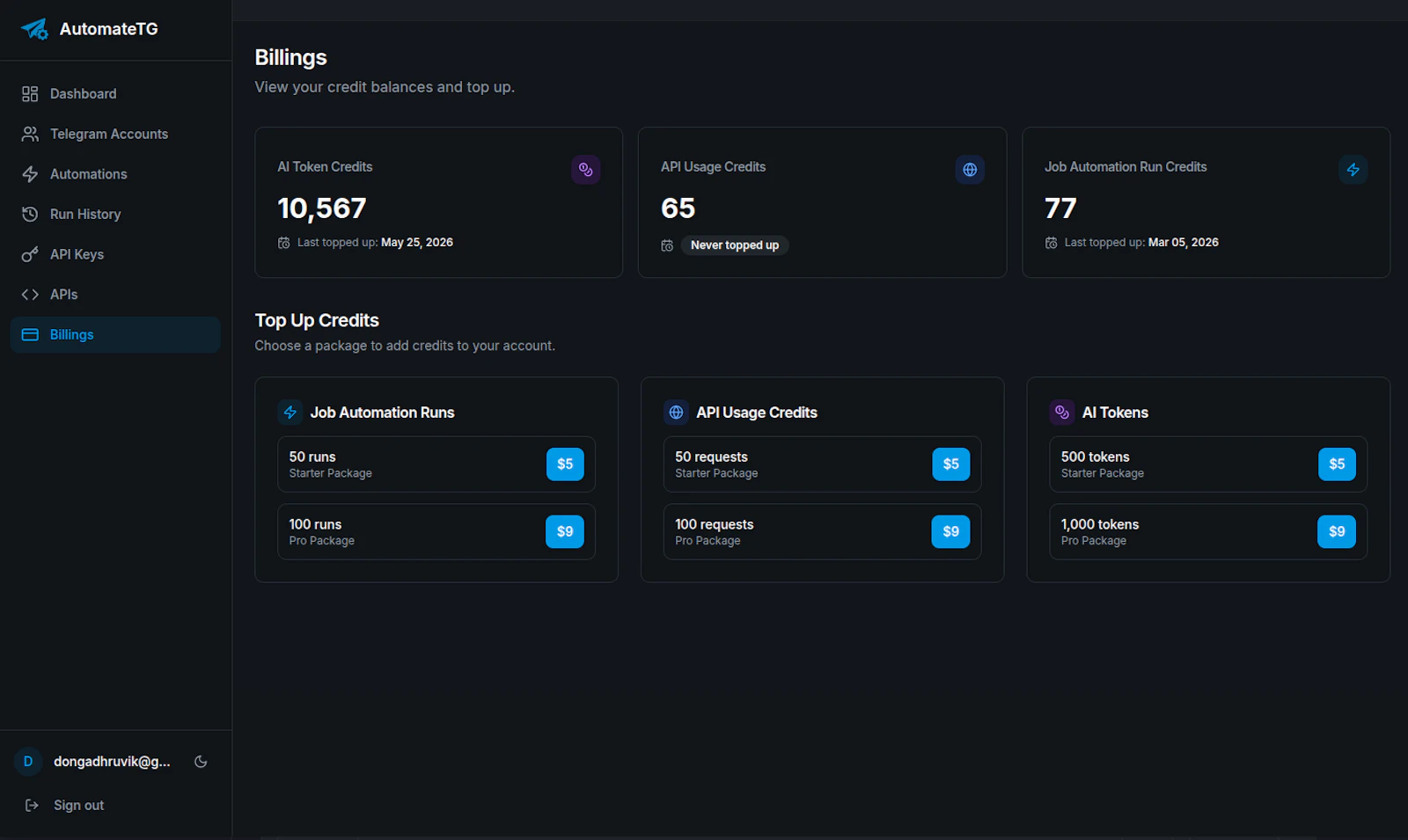
Task: Click the 500 tokens Starter Package row
Action: click(x=1208, y=464)
